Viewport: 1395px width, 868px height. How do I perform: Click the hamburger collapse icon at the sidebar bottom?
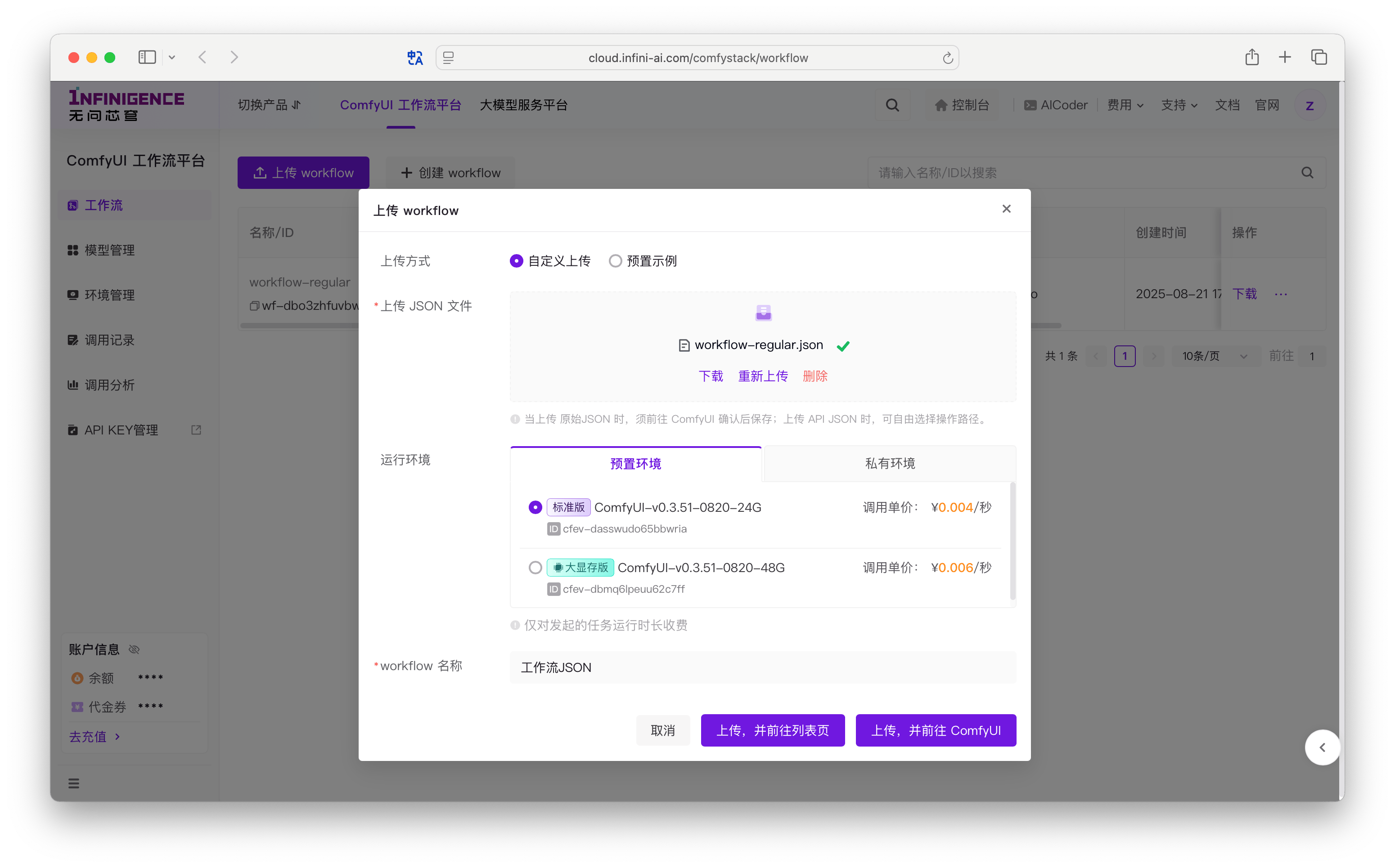click(74, 783)
